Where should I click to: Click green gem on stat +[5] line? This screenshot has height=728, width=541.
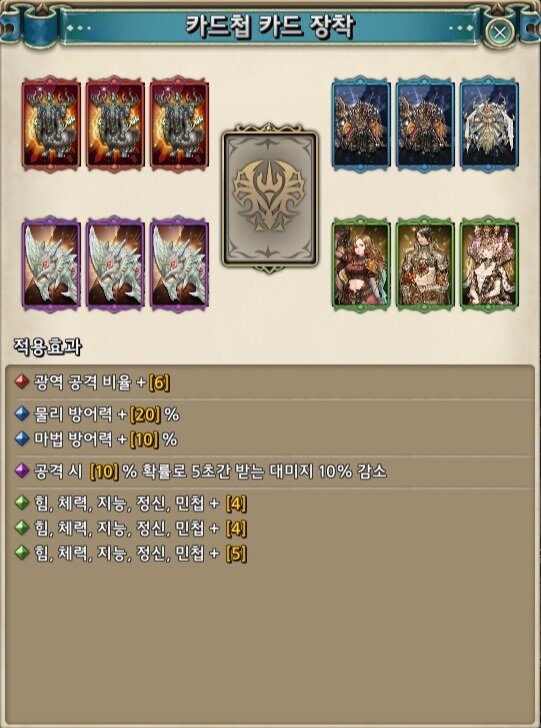21,554
